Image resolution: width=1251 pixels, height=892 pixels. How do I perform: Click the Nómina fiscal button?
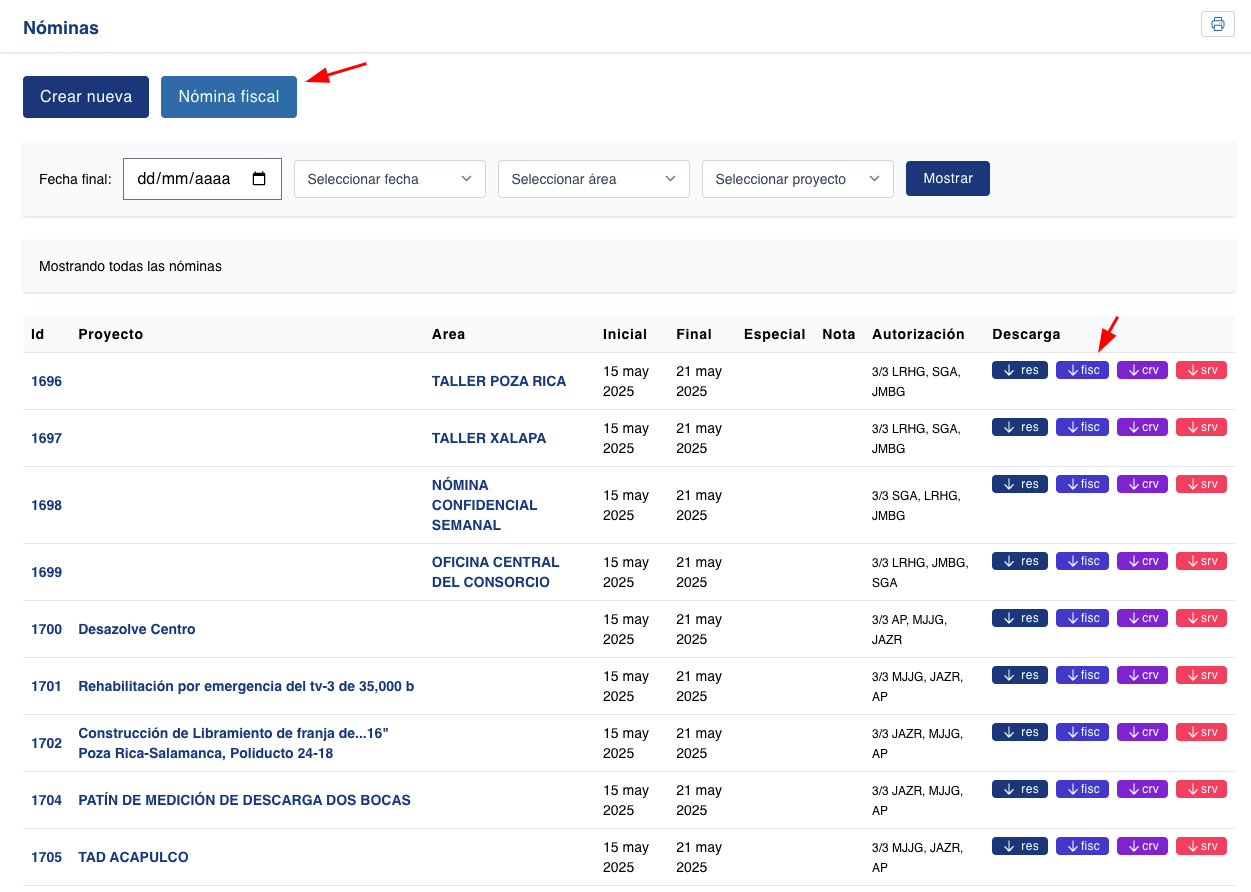(x=228, y=97)
